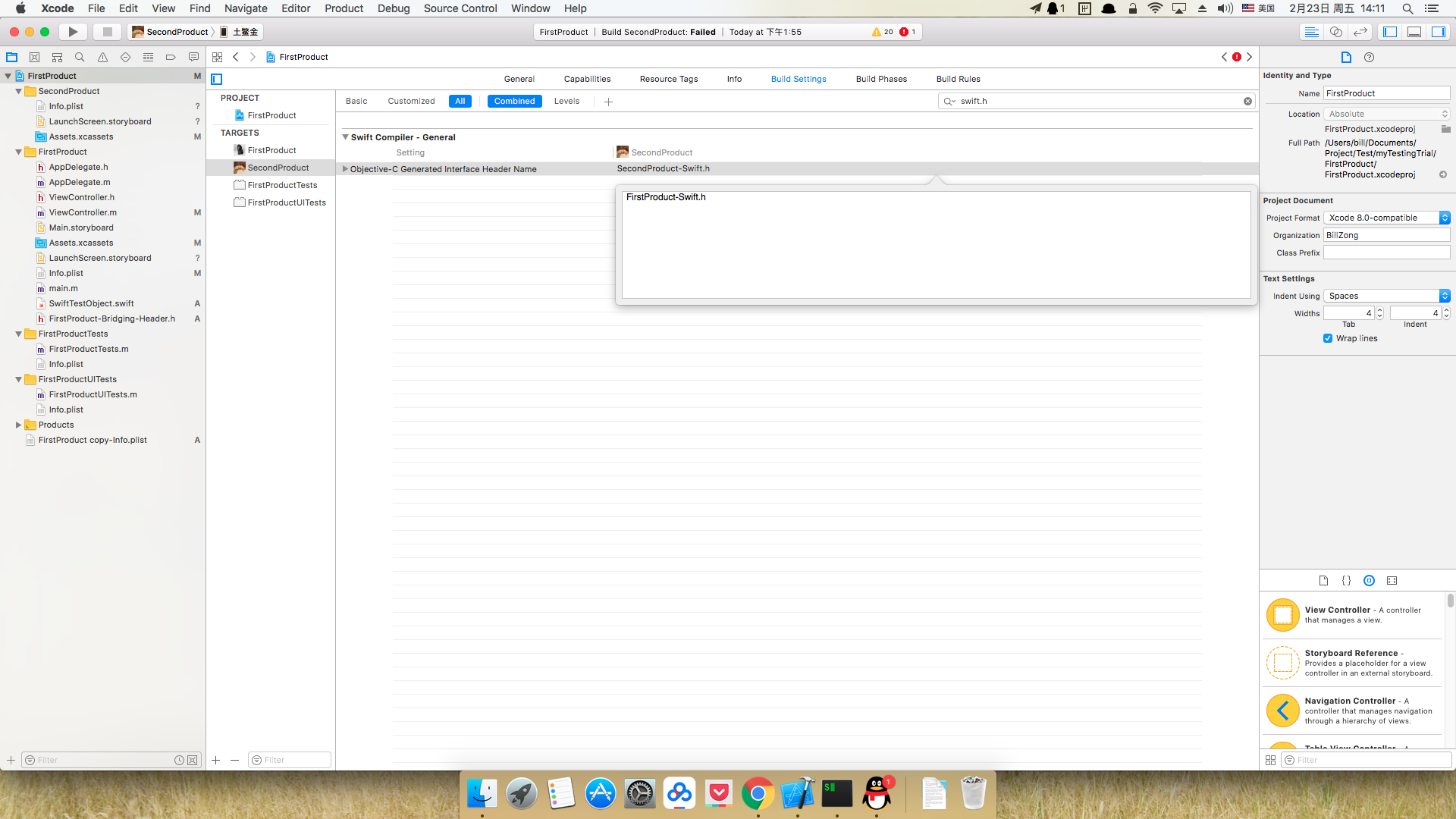Image resolution: width=1456 pixels, height=819 pixels.
Task: Toggle the left navigator panel button
Action: (1390, 32)
